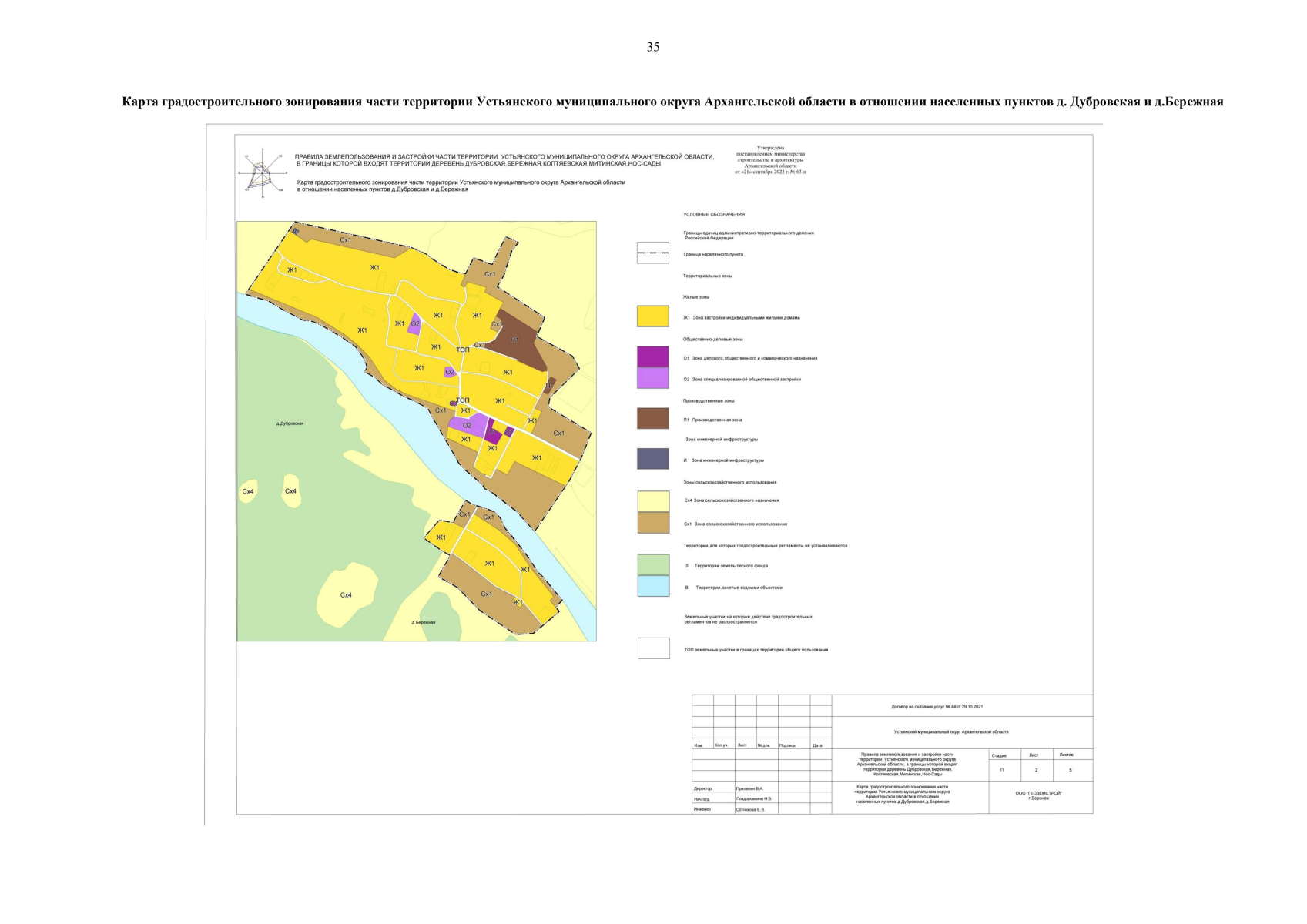Image resolution: width=1307 pixels, height=924 pixels.
Task: Select the green forest fund legend swatch
Action: pyautogui.click(x=652, y=564)
